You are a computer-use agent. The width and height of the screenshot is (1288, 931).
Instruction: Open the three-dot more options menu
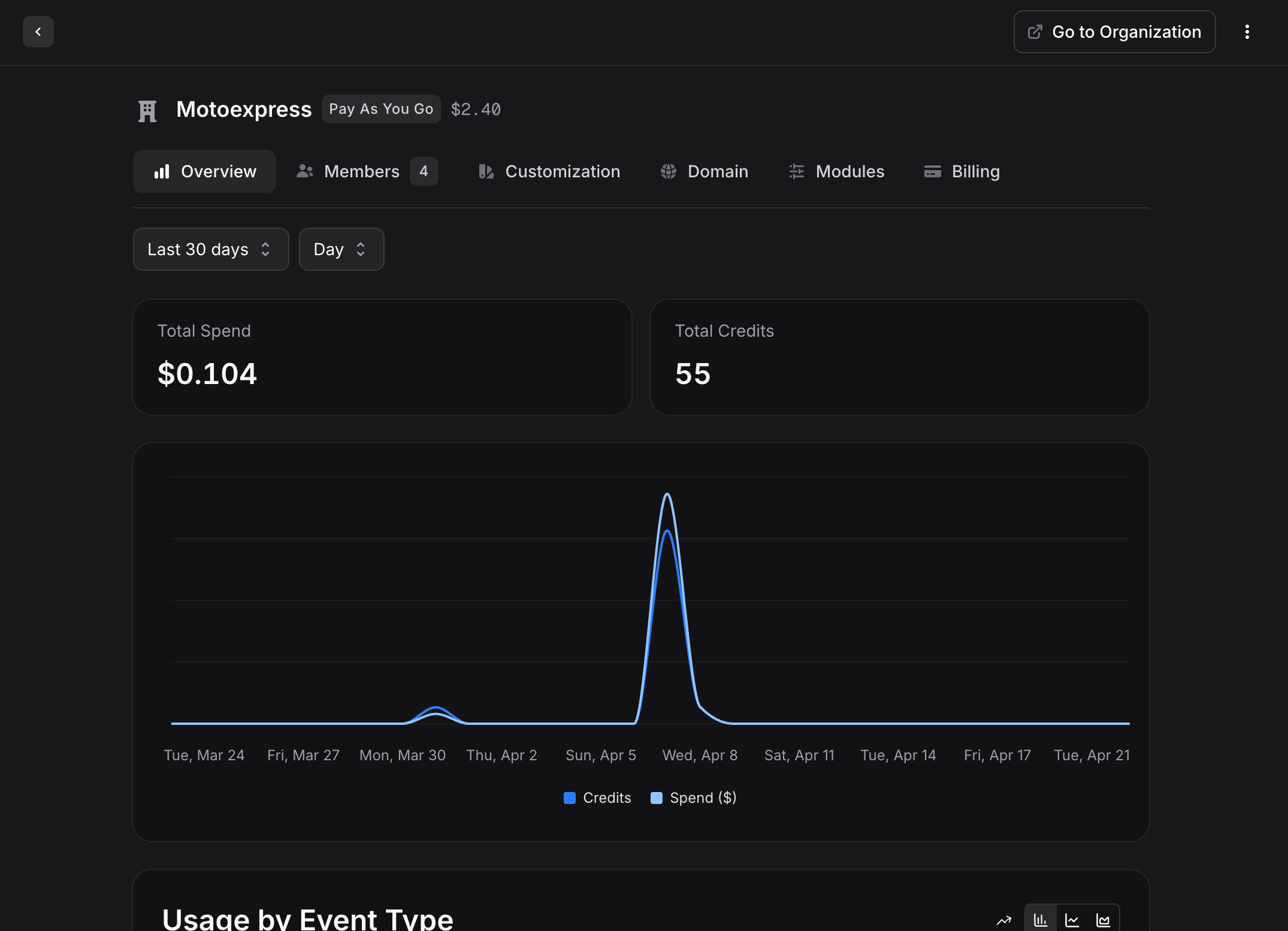coord(1247,32)
